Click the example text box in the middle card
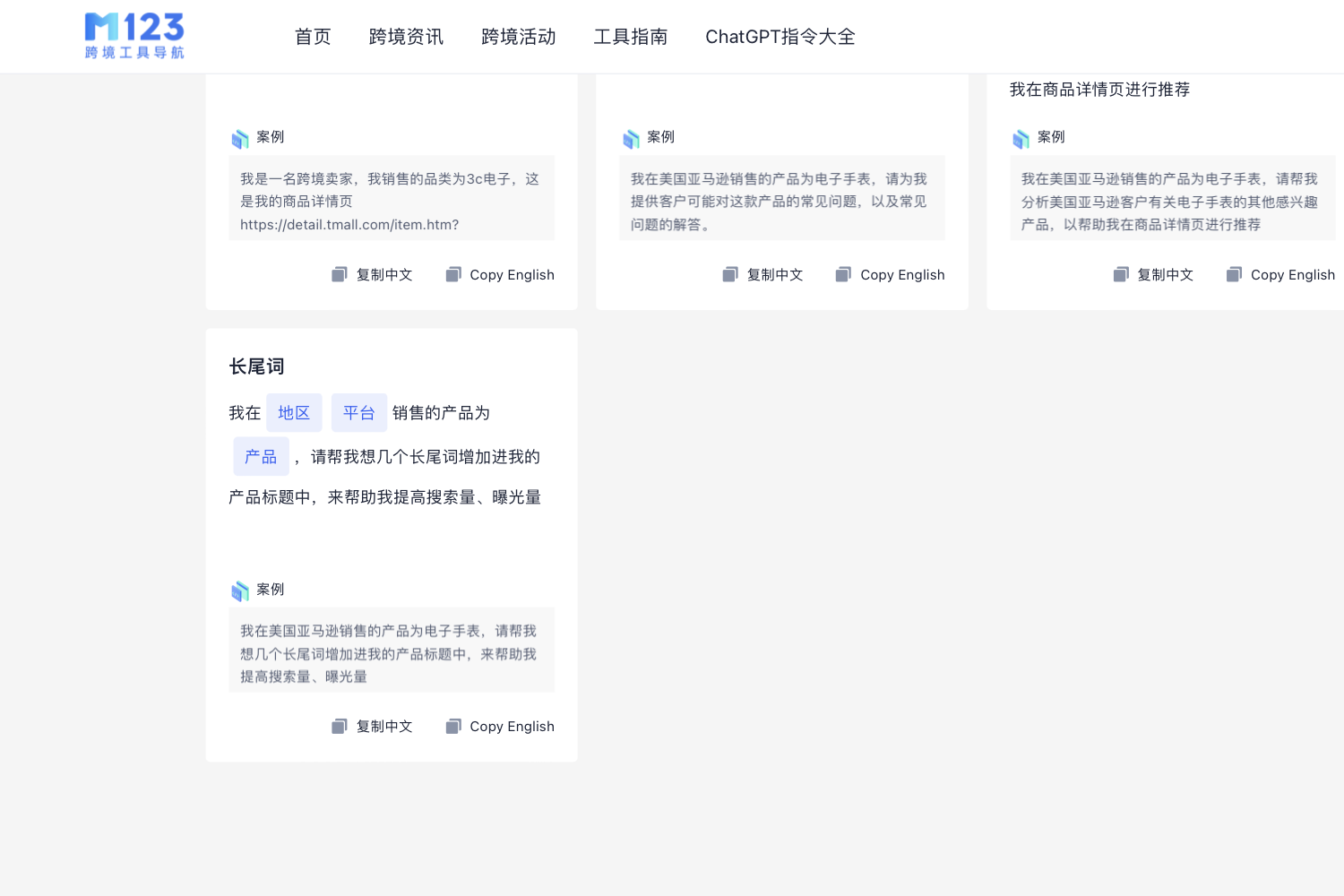The image size is (1344, 896). pyautogui.click(x=781, y=198)
